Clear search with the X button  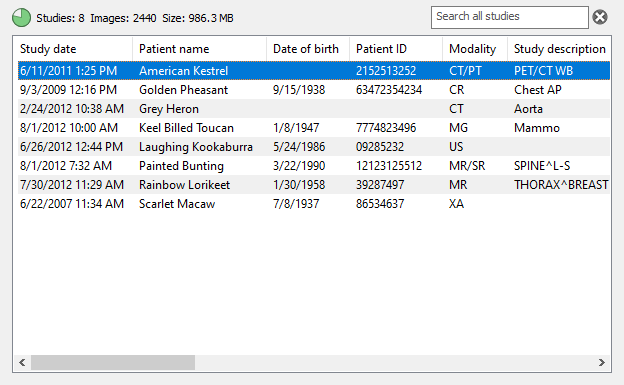[x=600, y=17]
